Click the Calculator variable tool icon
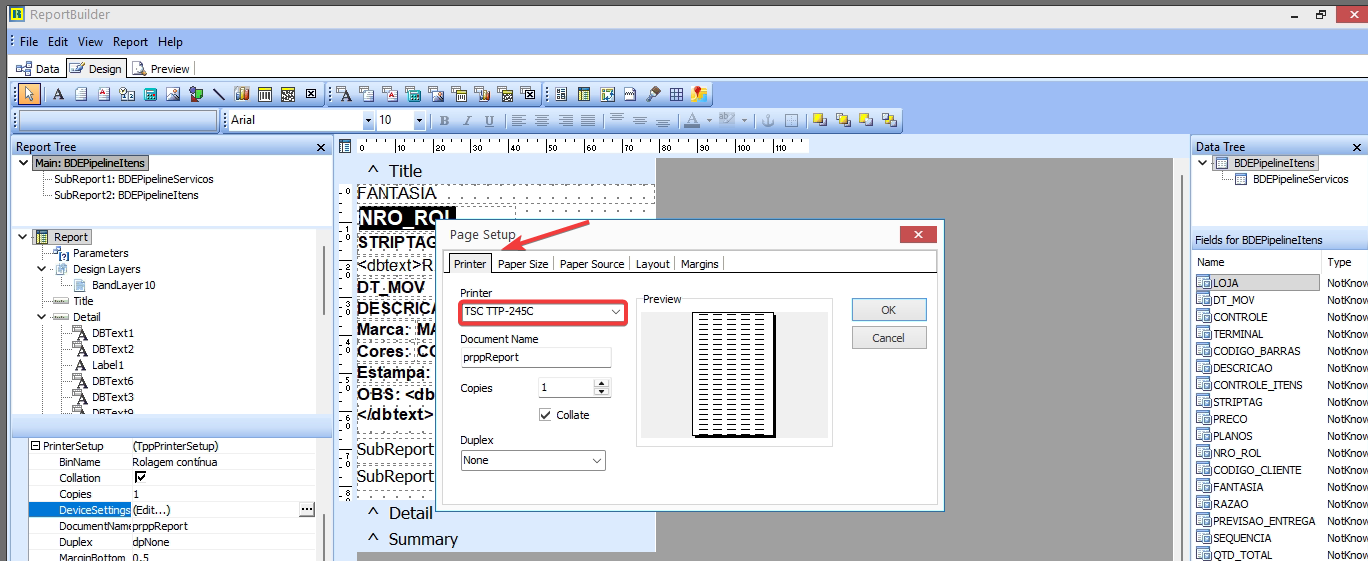The image size is (1368, 561). point(150,94)
